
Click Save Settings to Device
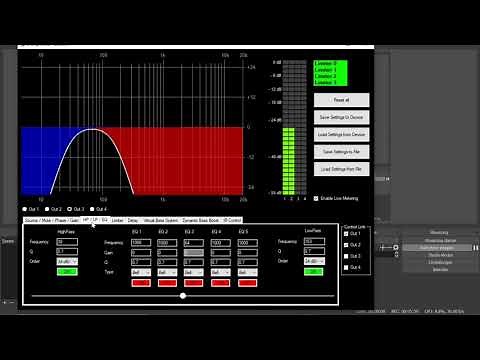pos(342,117)
